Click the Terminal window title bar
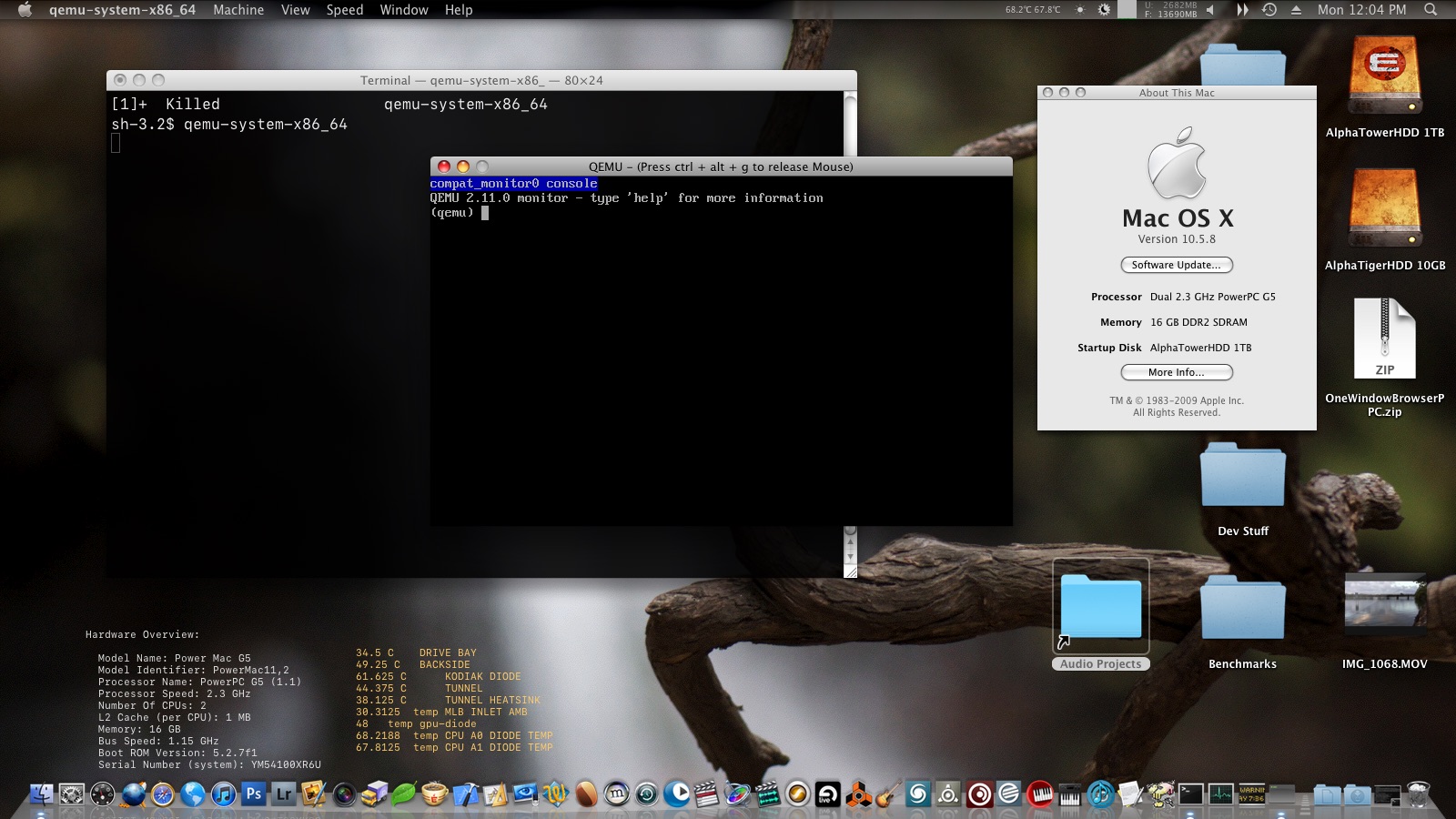Image resolution: width=1456 pixels, height=819 pixels. pos(481,80)
